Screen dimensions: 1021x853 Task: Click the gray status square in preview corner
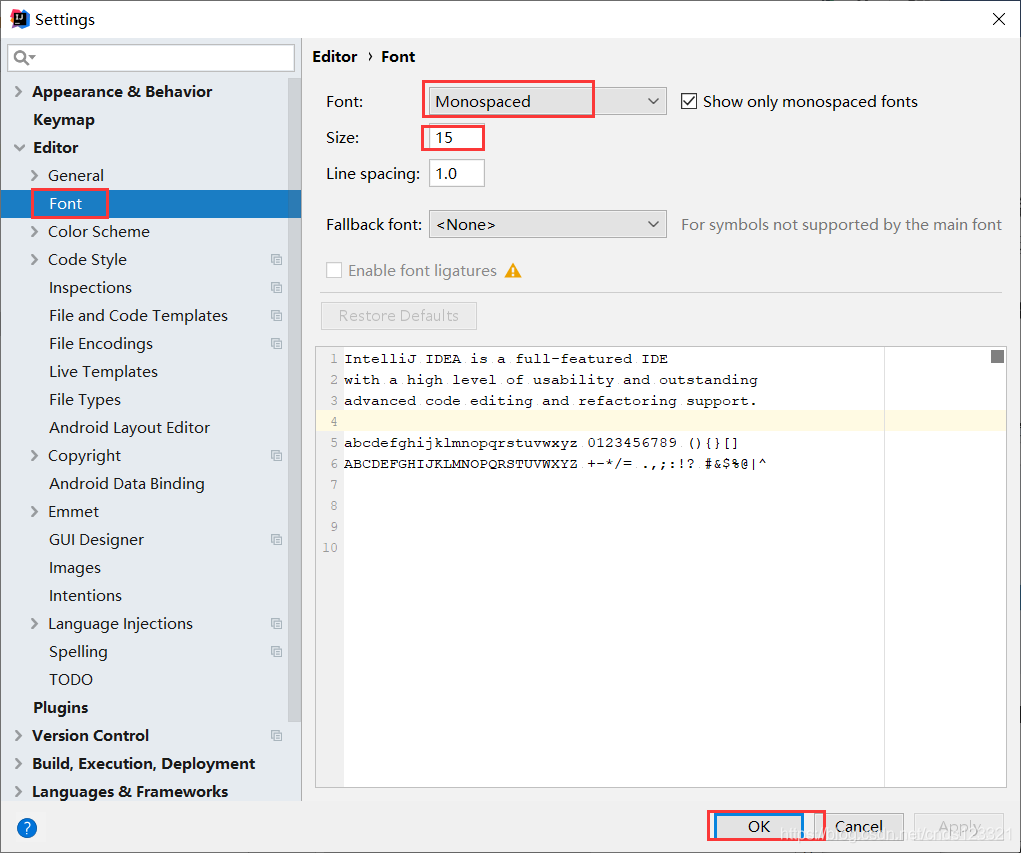[x=997, y=356]
